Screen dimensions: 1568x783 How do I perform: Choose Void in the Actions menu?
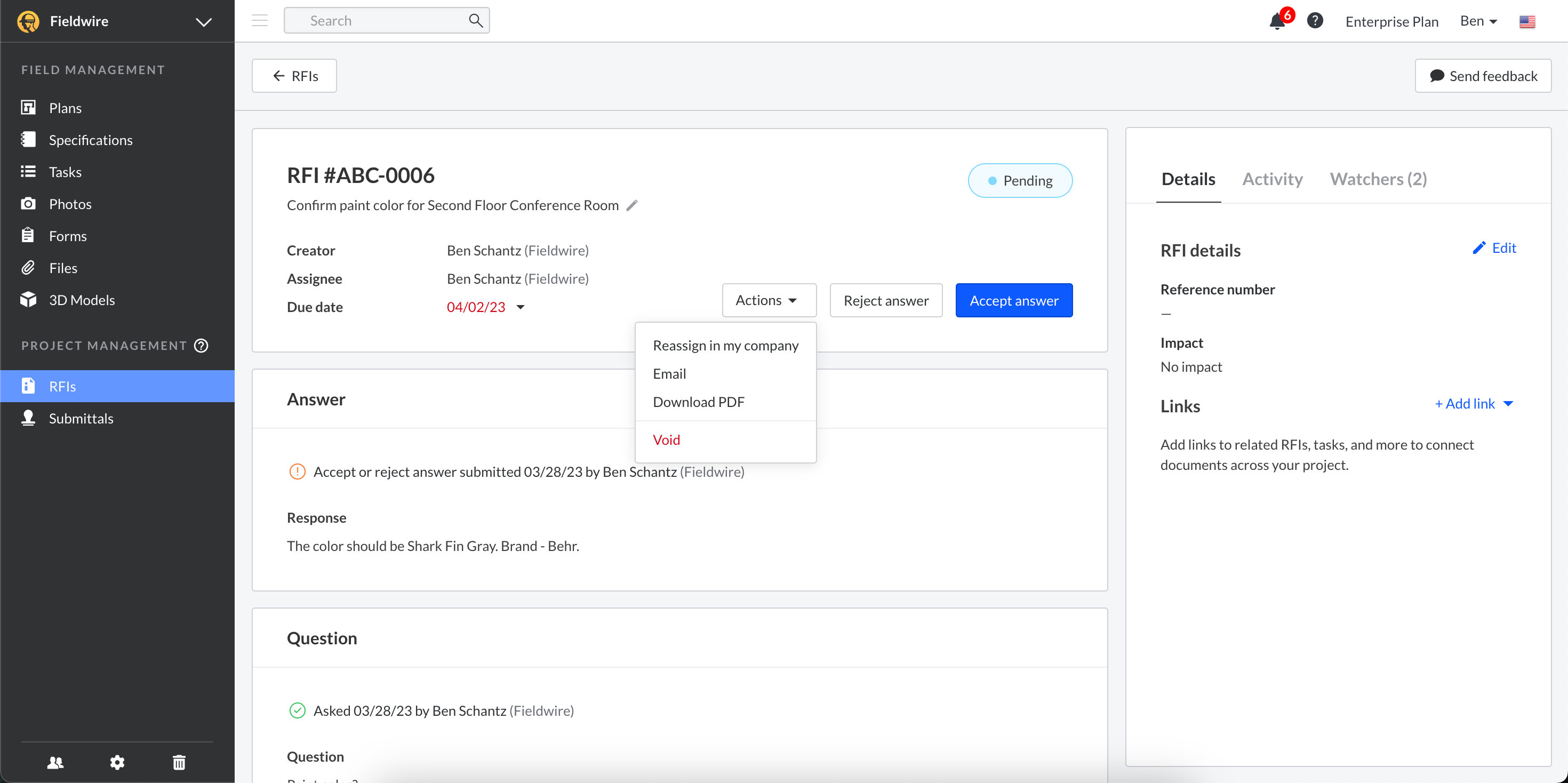pyautogui.click(x=666, y=440)
